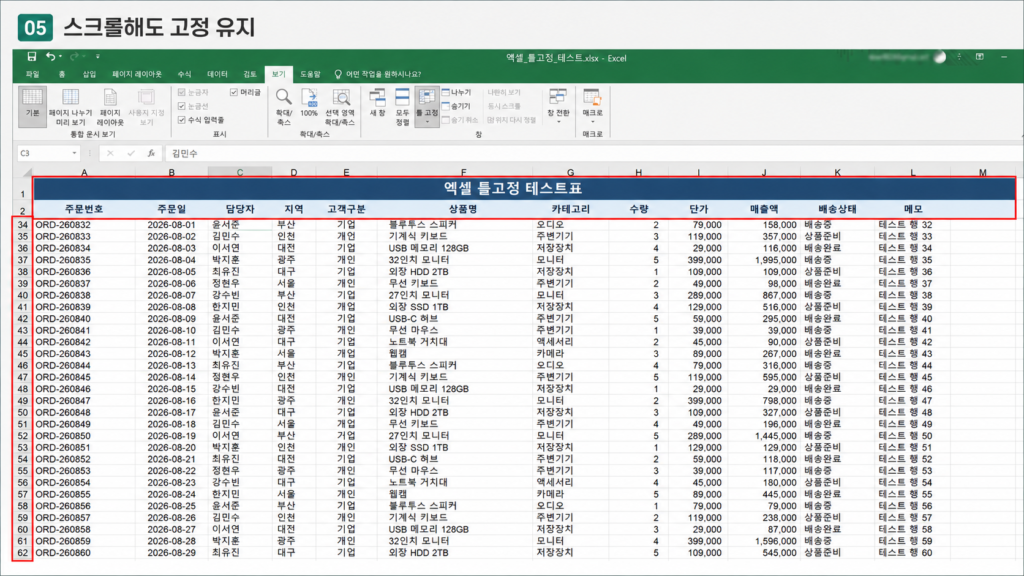Switch to 기본 (Normal) view
The width and height of the screenshot is (1024, 576).
tap(32, 104)
